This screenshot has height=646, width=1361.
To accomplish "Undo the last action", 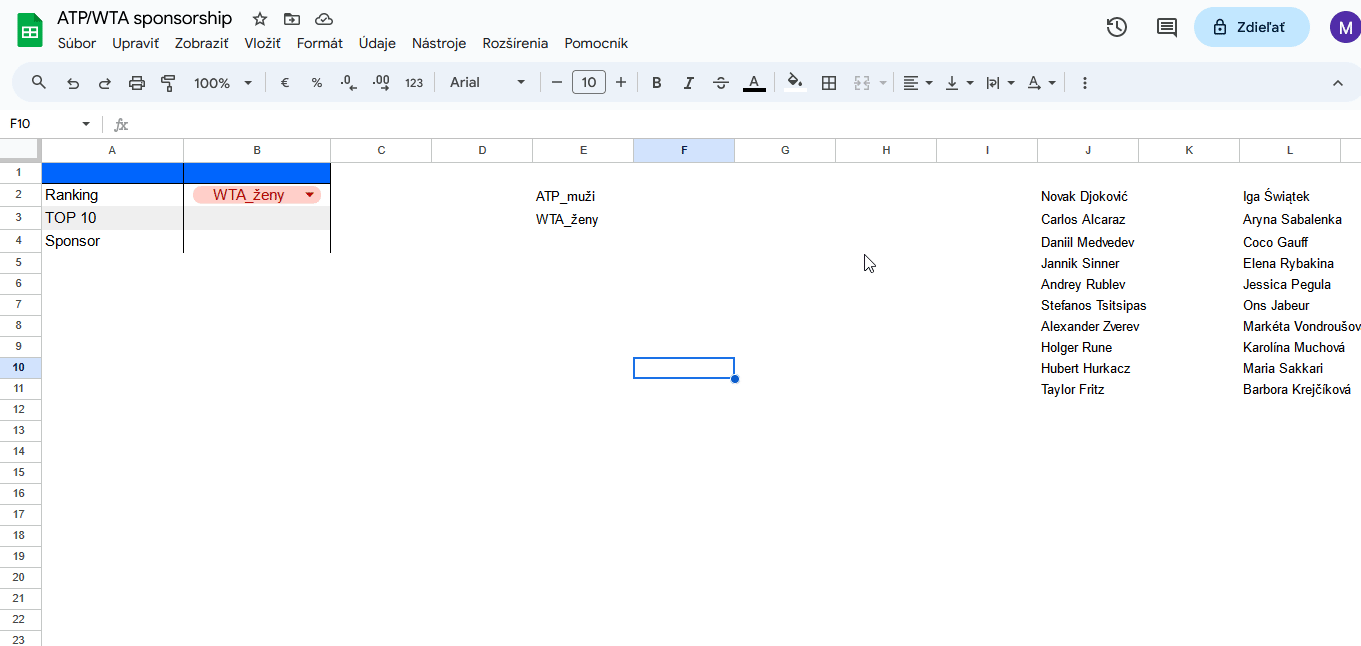I will (73, 83).
